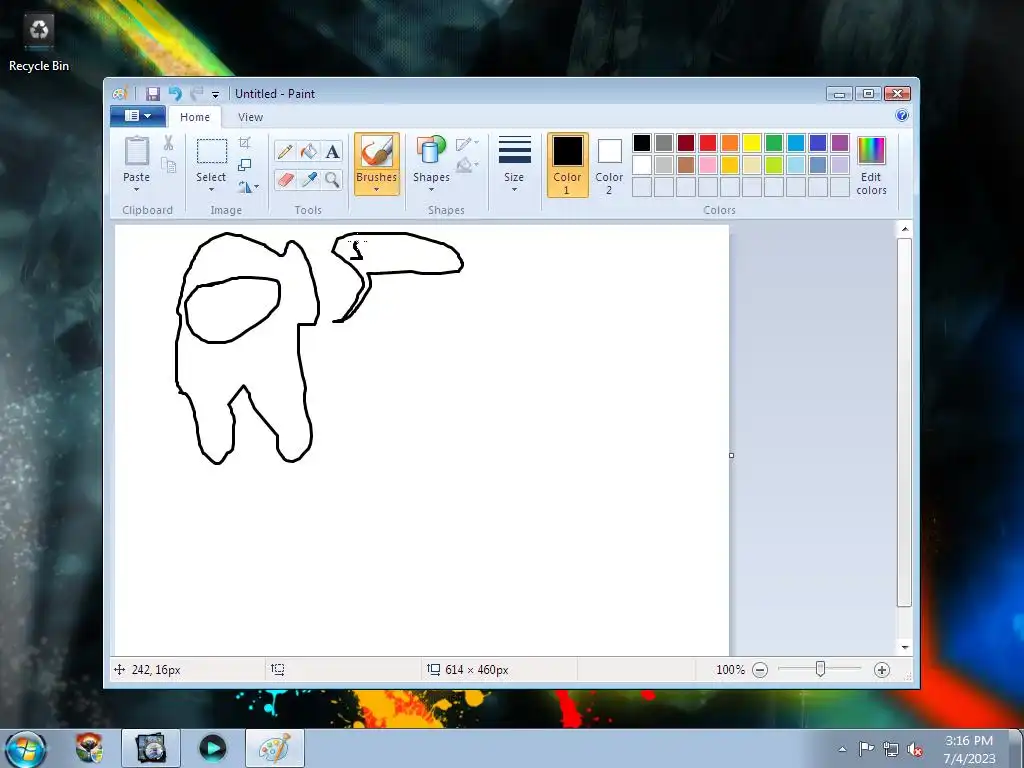The width and height of the screenshot is (1024, 768).
Task: Open the shape Outline dropdown
Action: pos(467,144)
